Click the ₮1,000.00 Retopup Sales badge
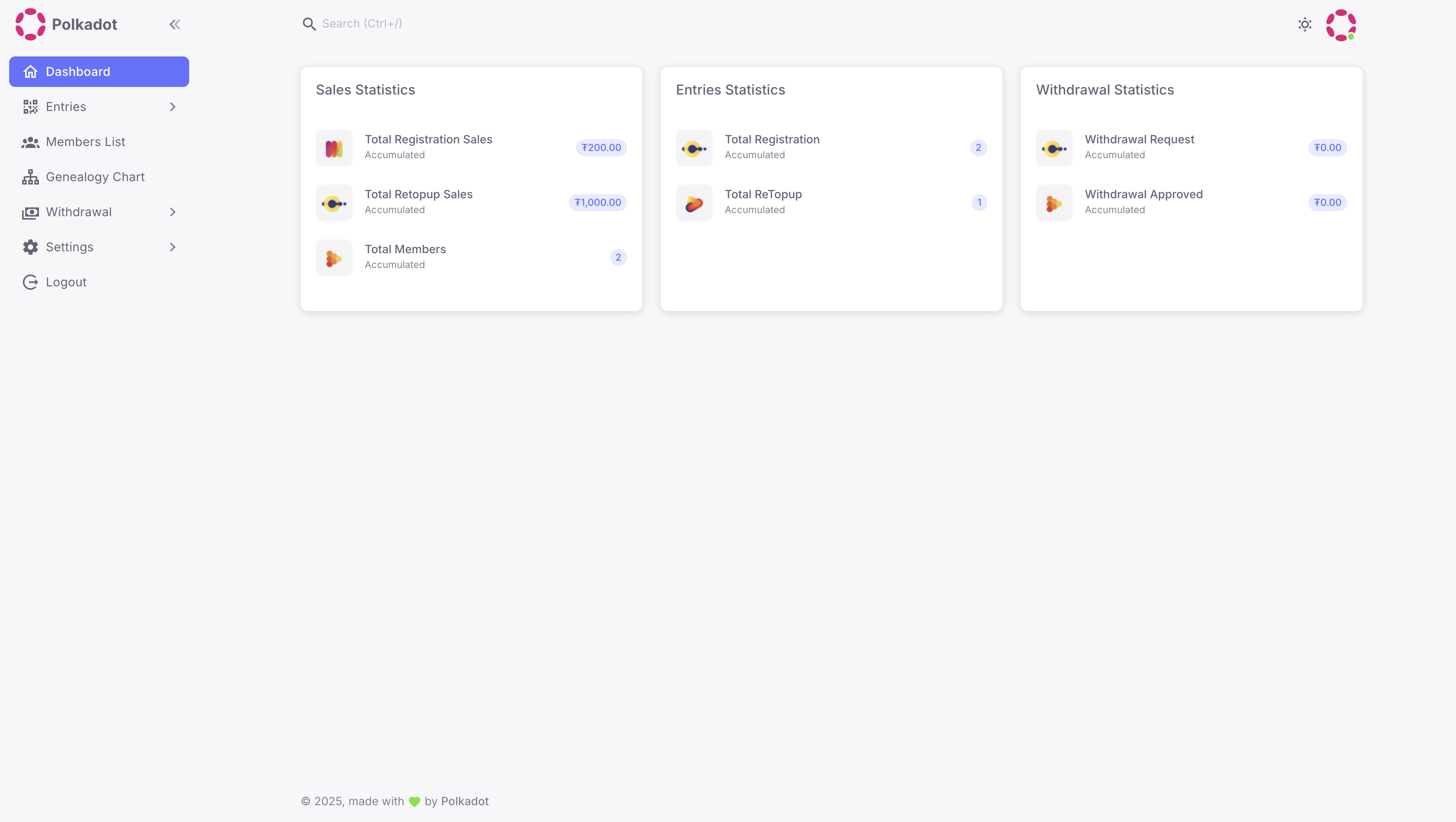 click(x=597, y=202)
